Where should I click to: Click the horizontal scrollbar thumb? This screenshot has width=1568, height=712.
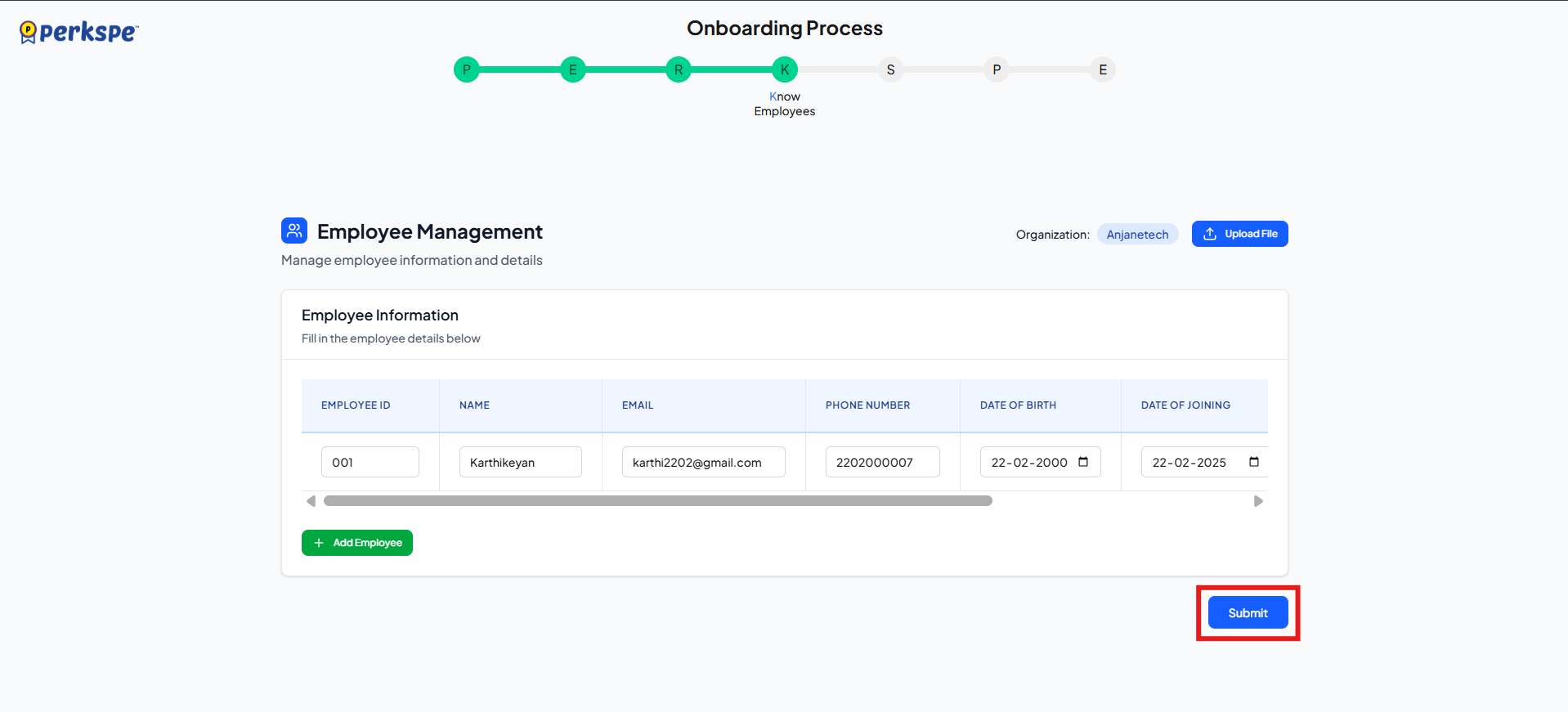(657, 501)
